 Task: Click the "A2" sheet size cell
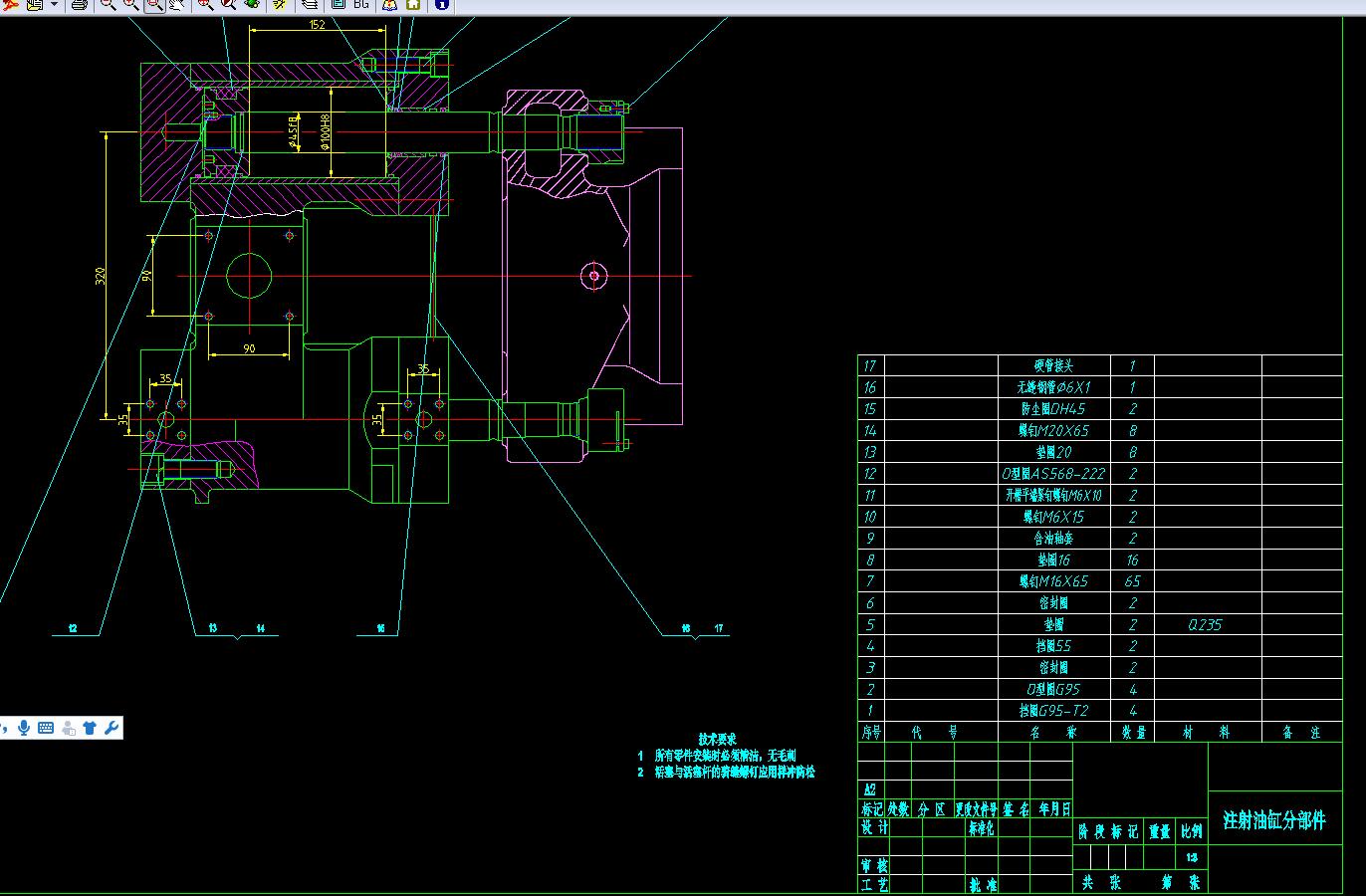(870, 789)
